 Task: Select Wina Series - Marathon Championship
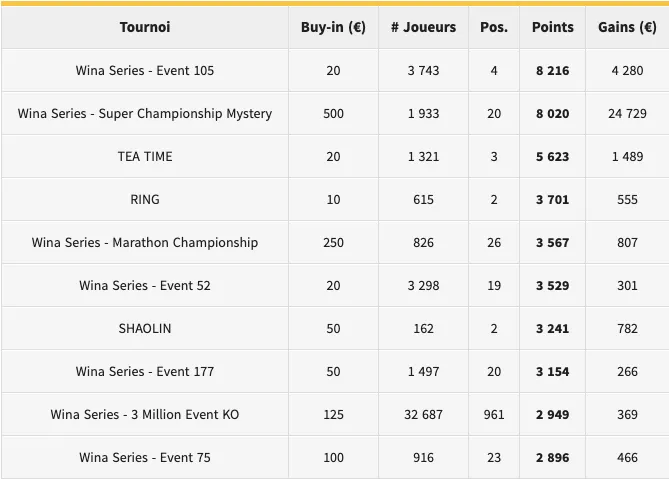tap(145, 243)
